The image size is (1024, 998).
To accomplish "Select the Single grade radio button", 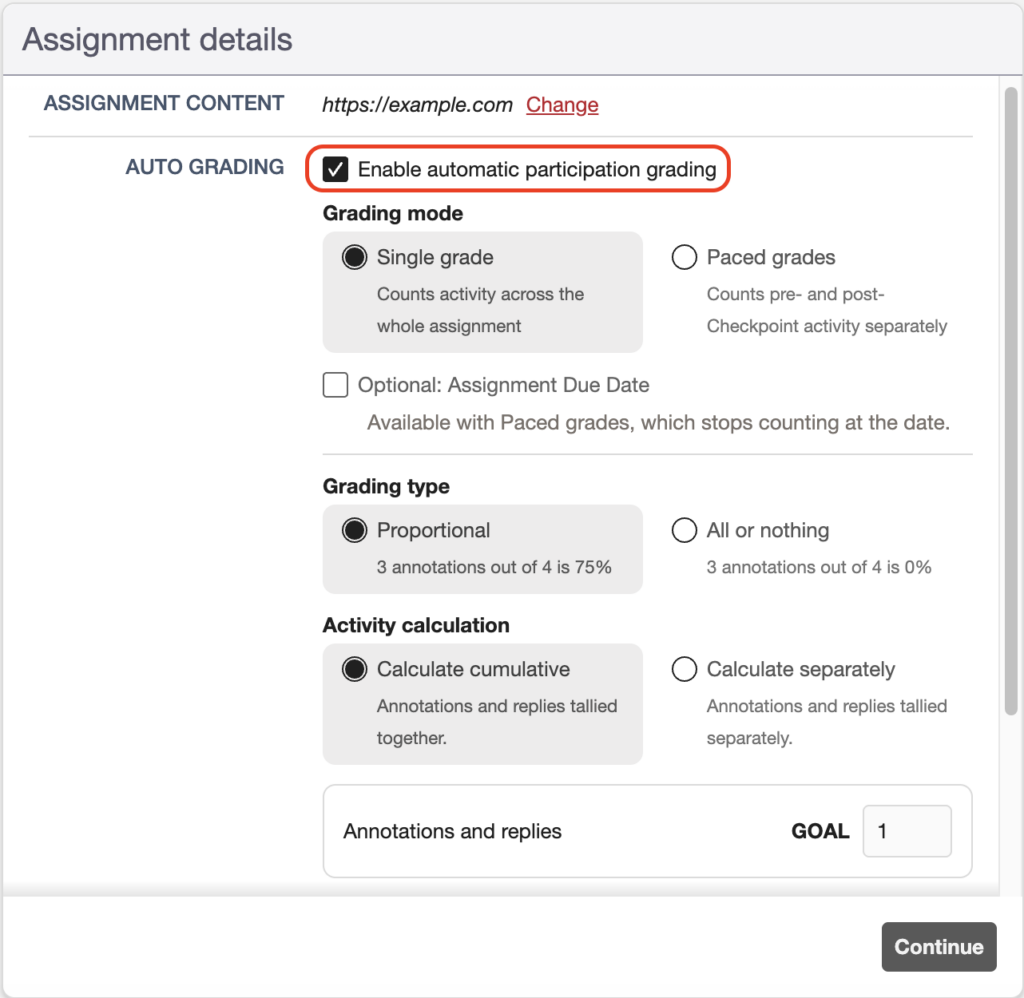I will coord(355,257).
